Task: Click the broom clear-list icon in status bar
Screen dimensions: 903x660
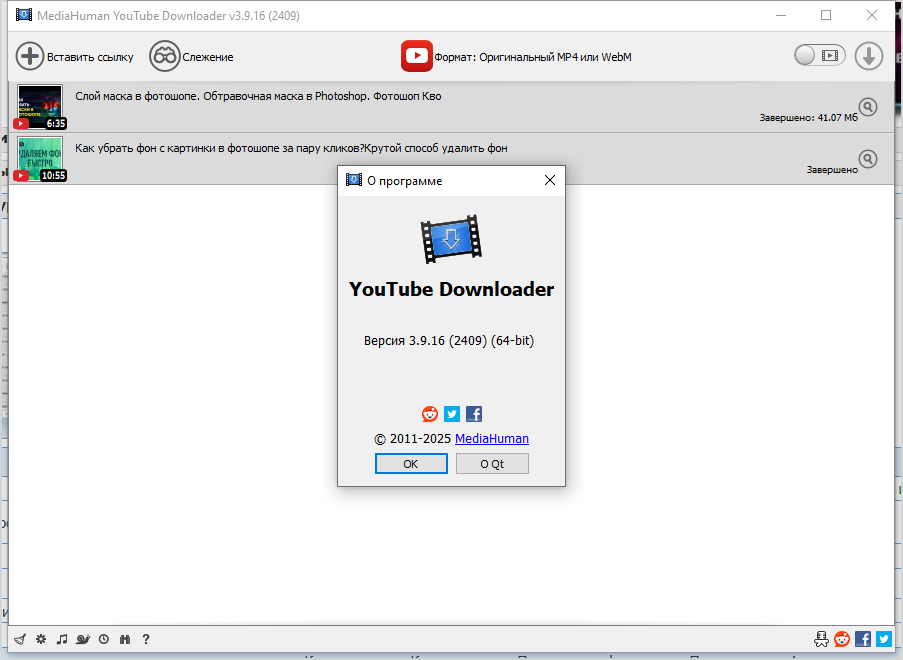Action: pos(19,639)
